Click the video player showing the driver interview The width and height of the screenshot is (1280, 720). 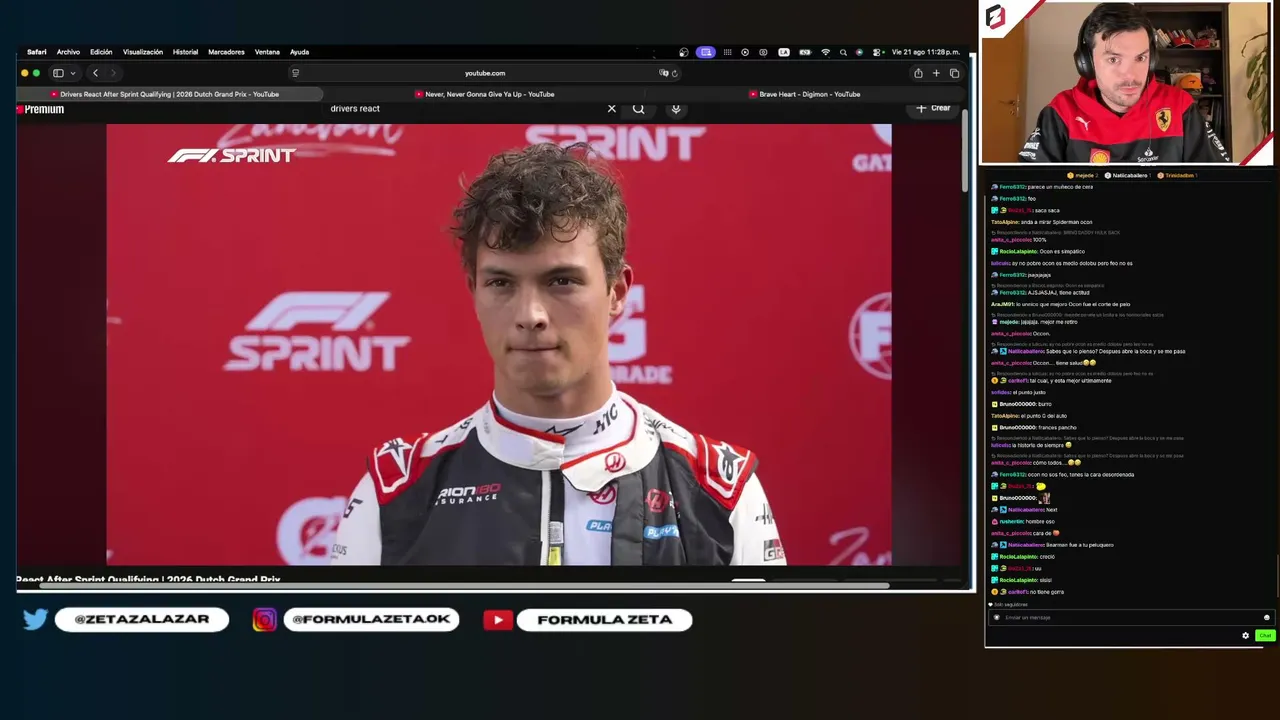tap(499, 345)
